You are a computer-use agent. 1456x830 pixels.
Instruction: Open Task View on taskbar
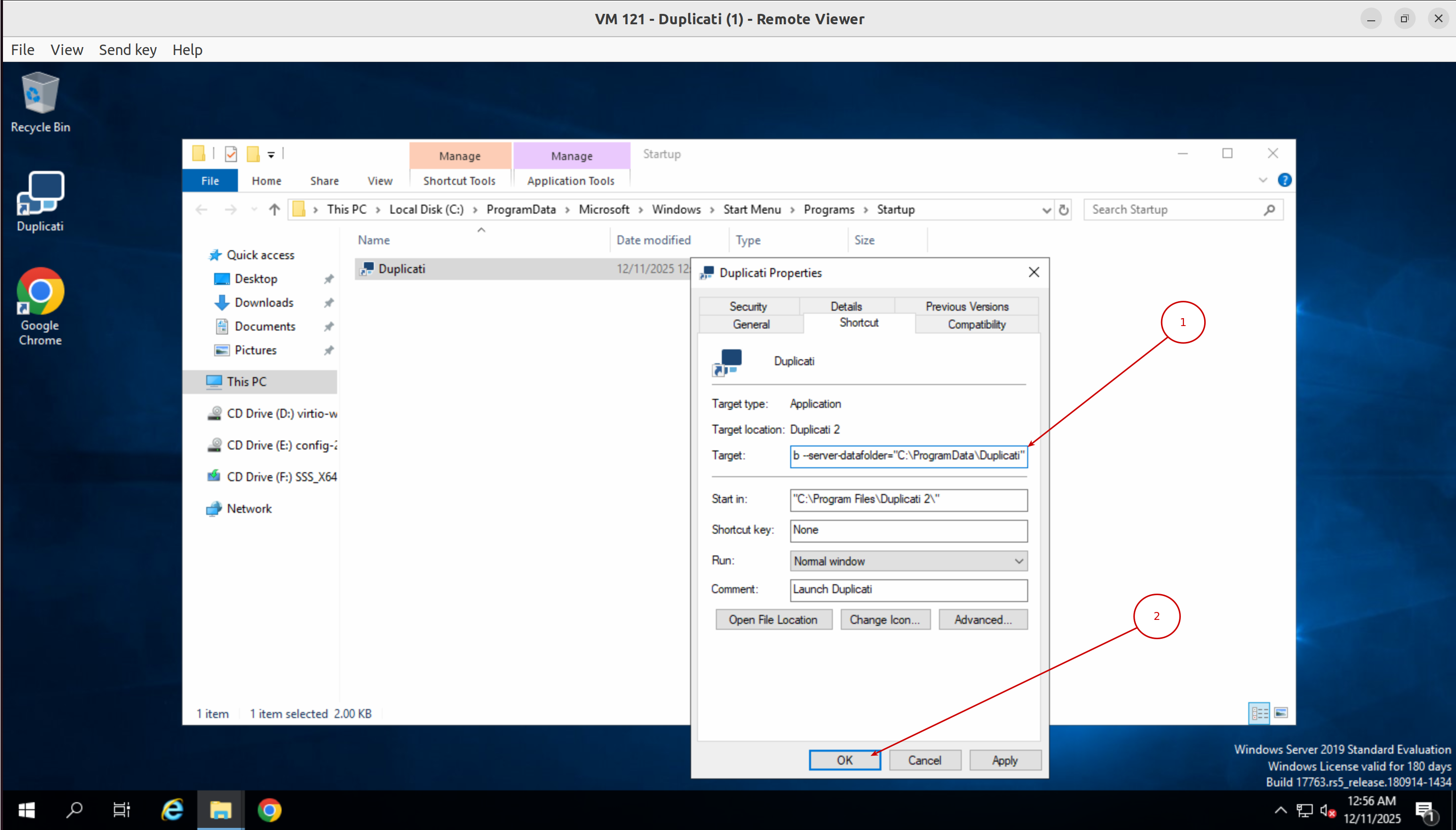click(121, 810)
